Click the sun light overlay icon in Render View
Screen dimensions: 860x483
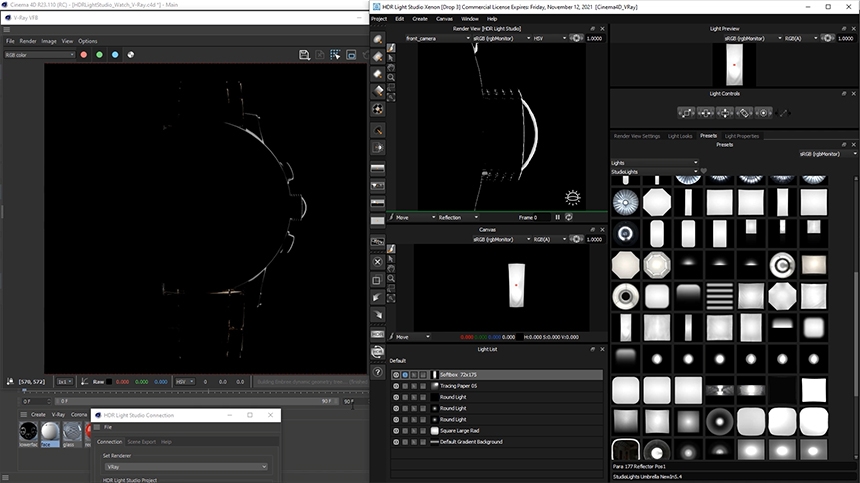[572, 197]
